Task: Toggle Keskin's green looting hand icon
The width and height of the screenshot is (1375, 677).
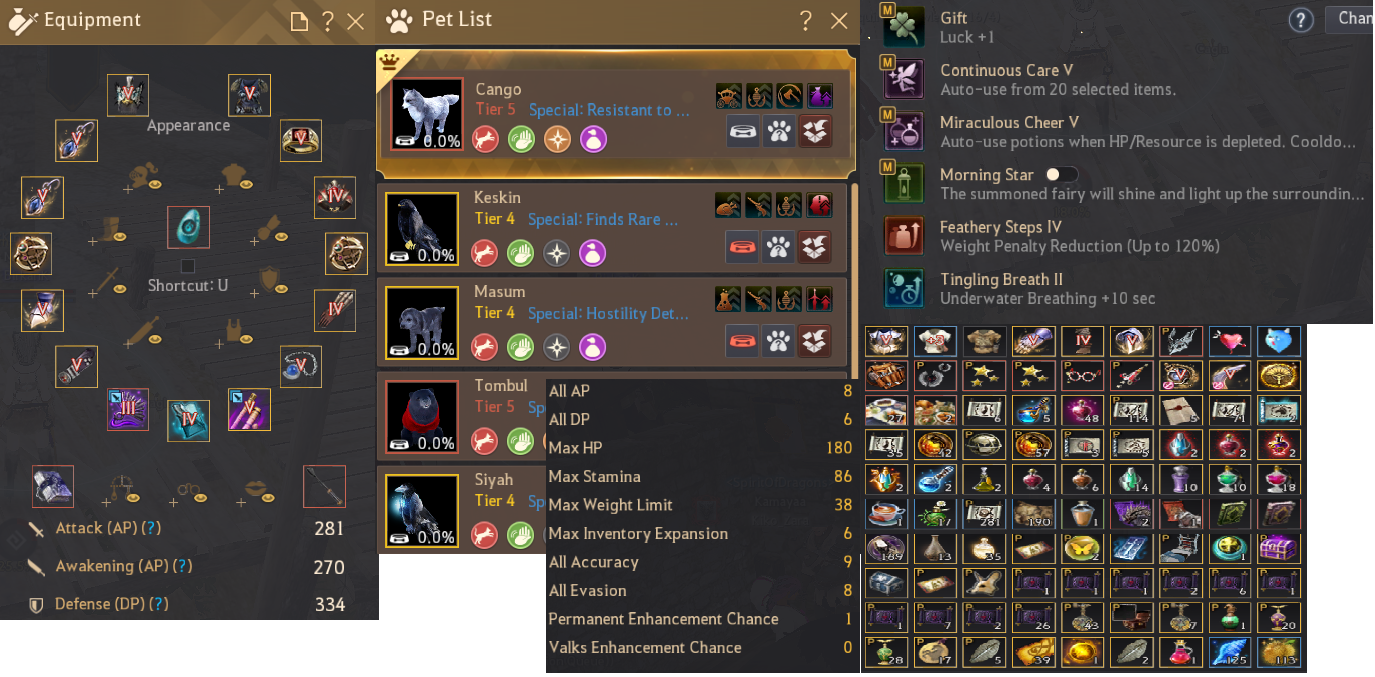Action: tap(521, 253)
